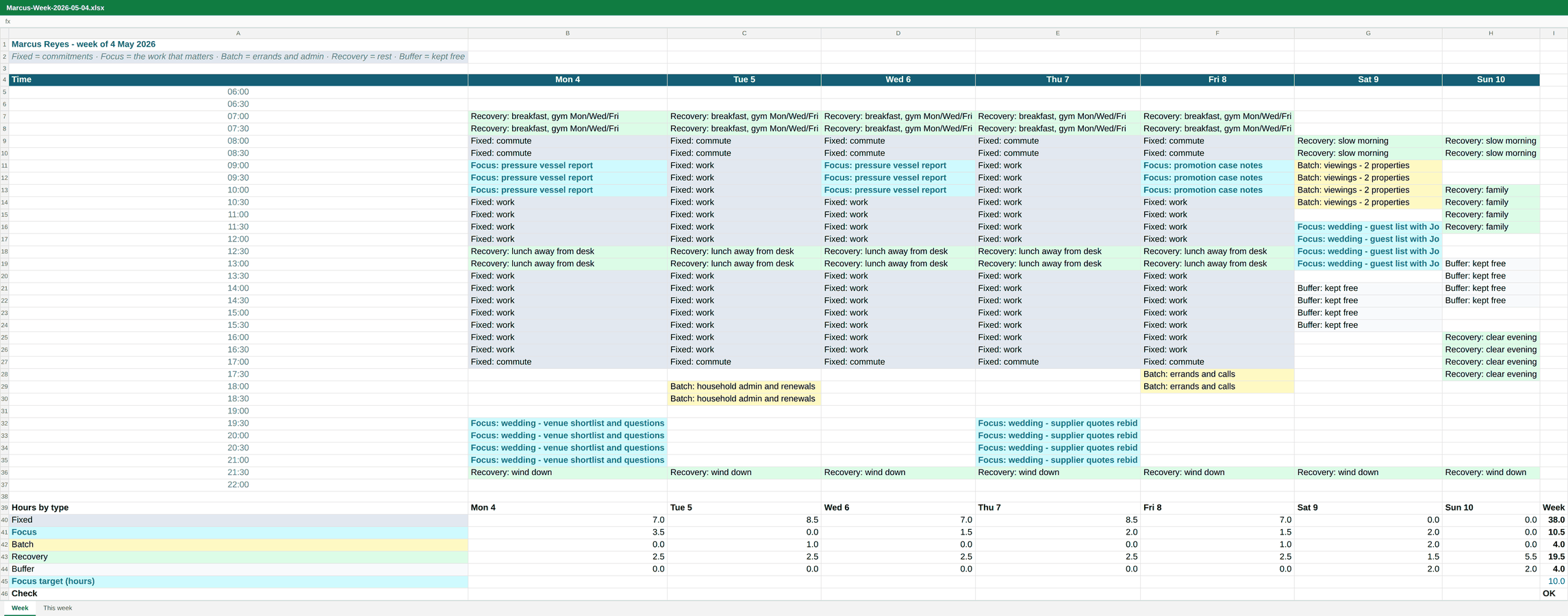Click the 06:00 time cell
Screen dimensions: 1568x616
click(238, 92)
